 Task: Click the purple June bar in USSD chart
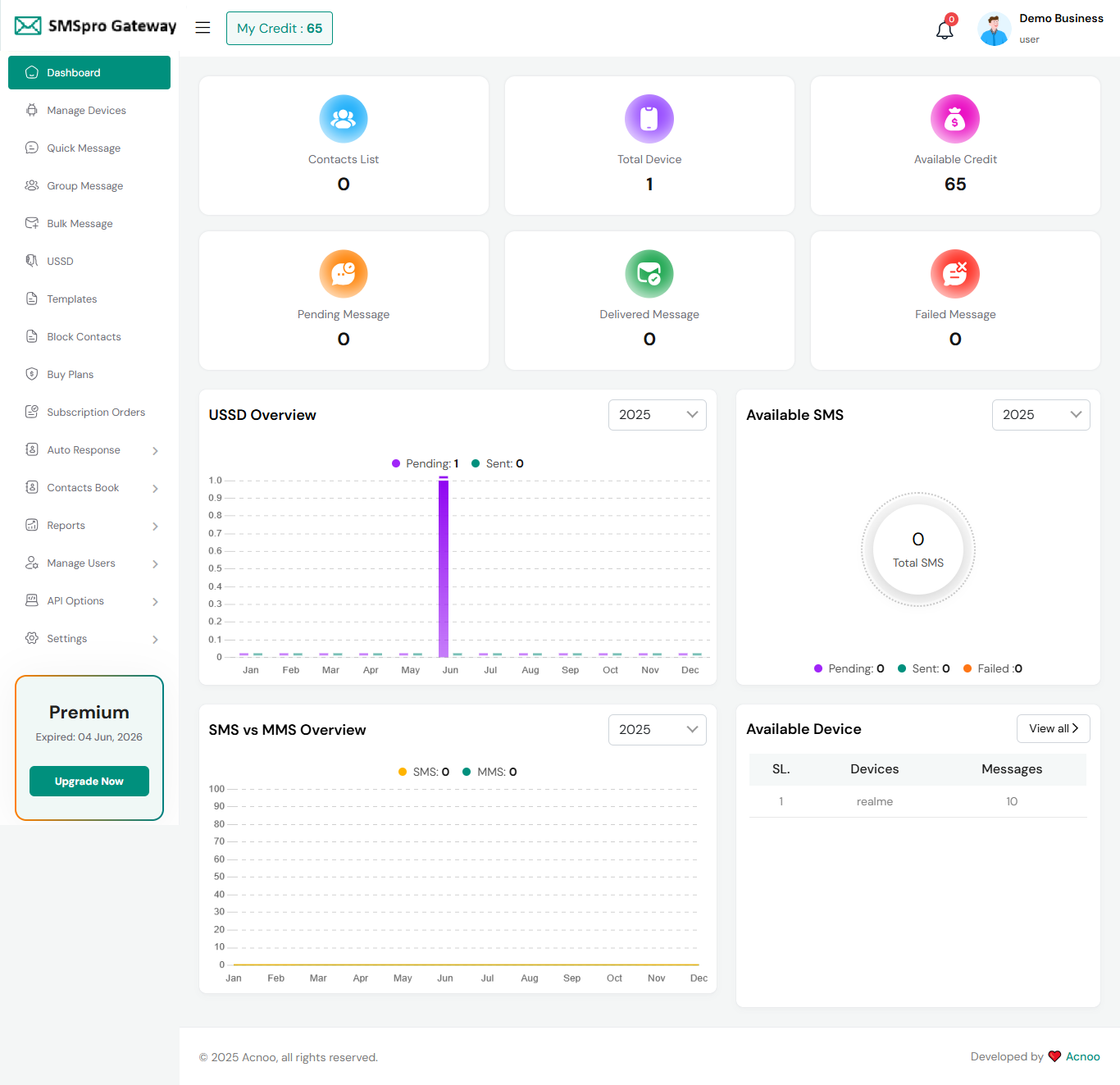(x=444, y=568)
